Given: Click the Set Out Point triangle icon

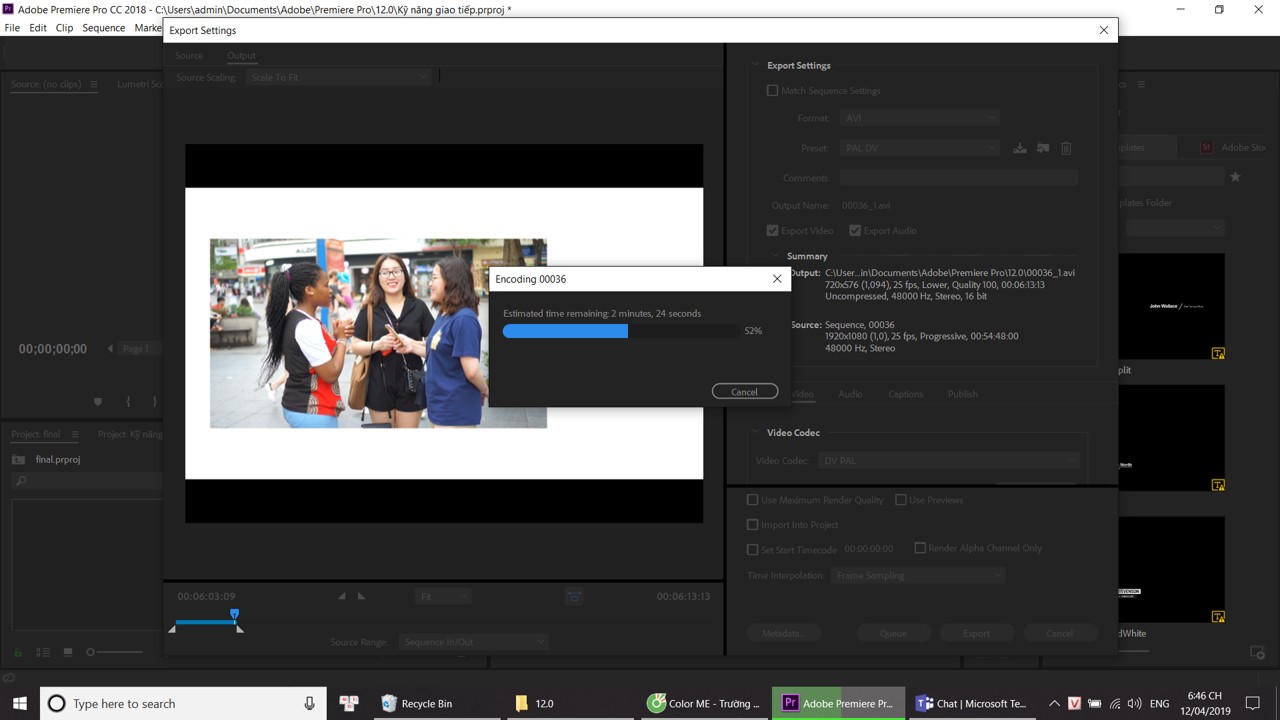Looking at the screenshot, I should coord(361,596).
